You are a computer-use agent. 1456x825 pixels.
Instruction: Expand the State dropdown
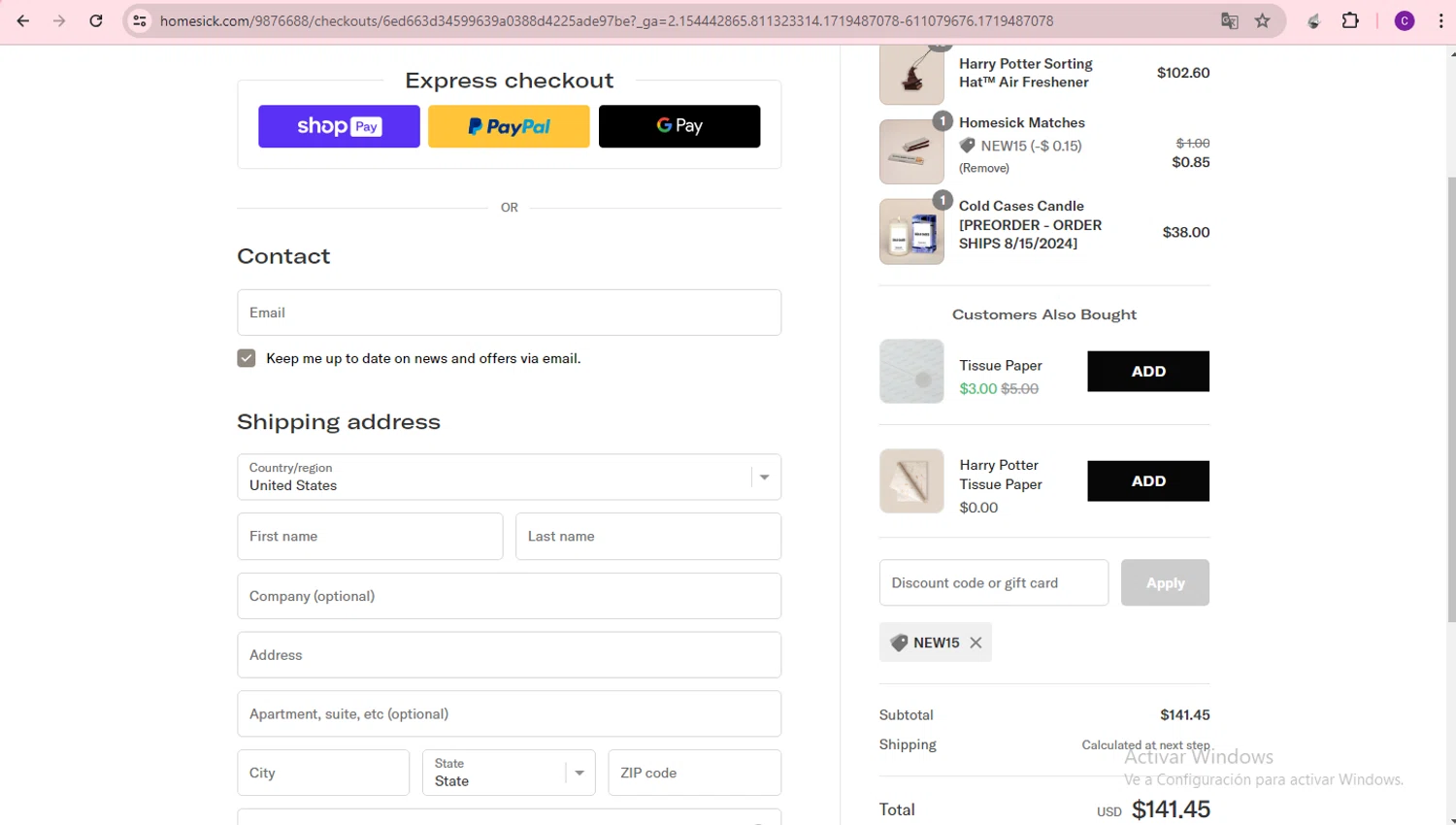pos(509,773)
